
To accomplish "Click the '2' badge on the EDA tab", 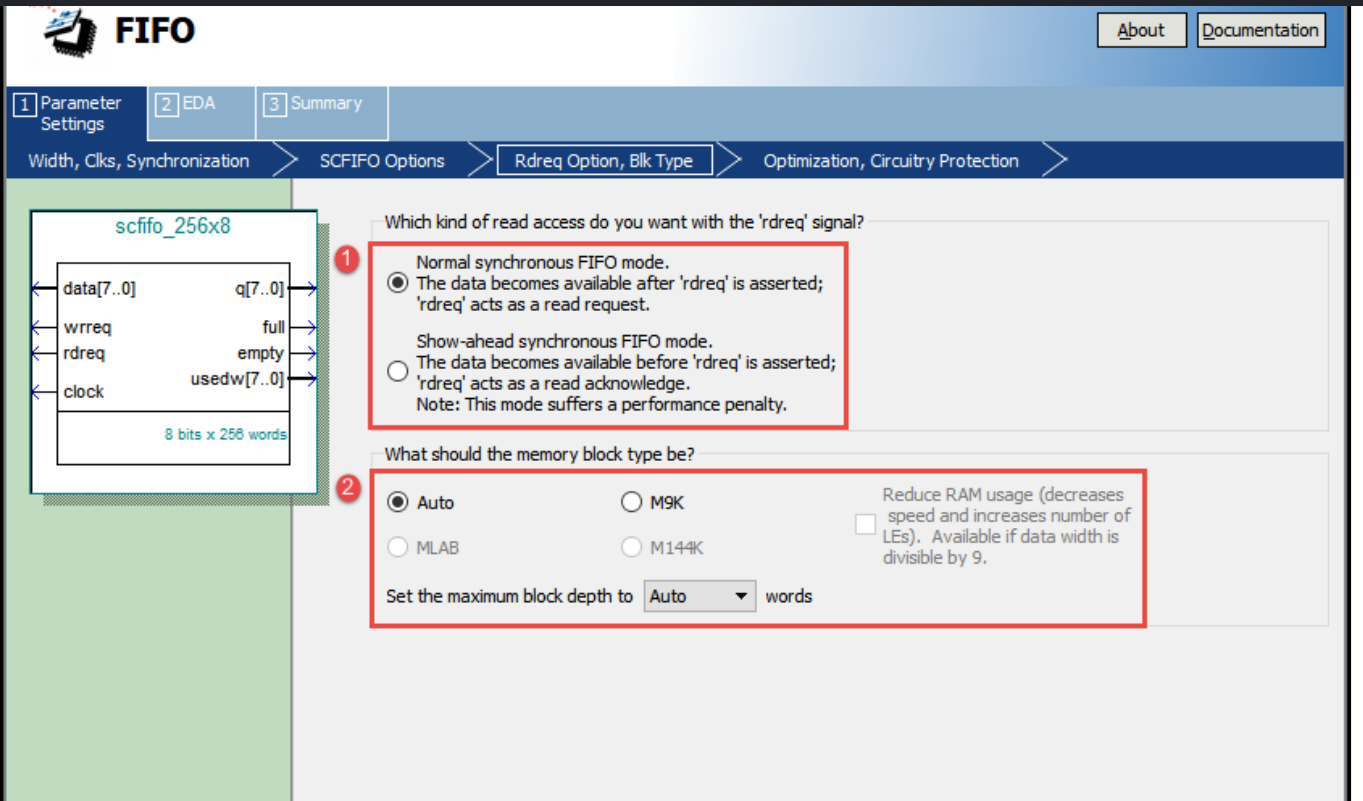I will (164, 102).
